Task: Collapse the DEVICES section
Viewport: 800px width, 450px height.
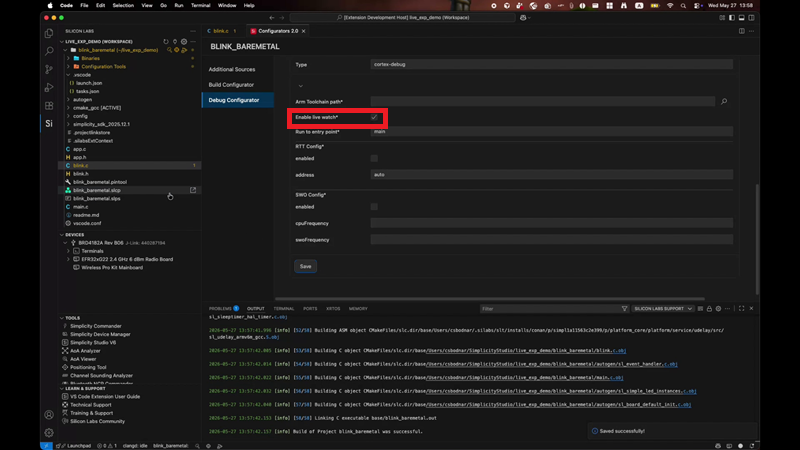Action: pos(62,235)
